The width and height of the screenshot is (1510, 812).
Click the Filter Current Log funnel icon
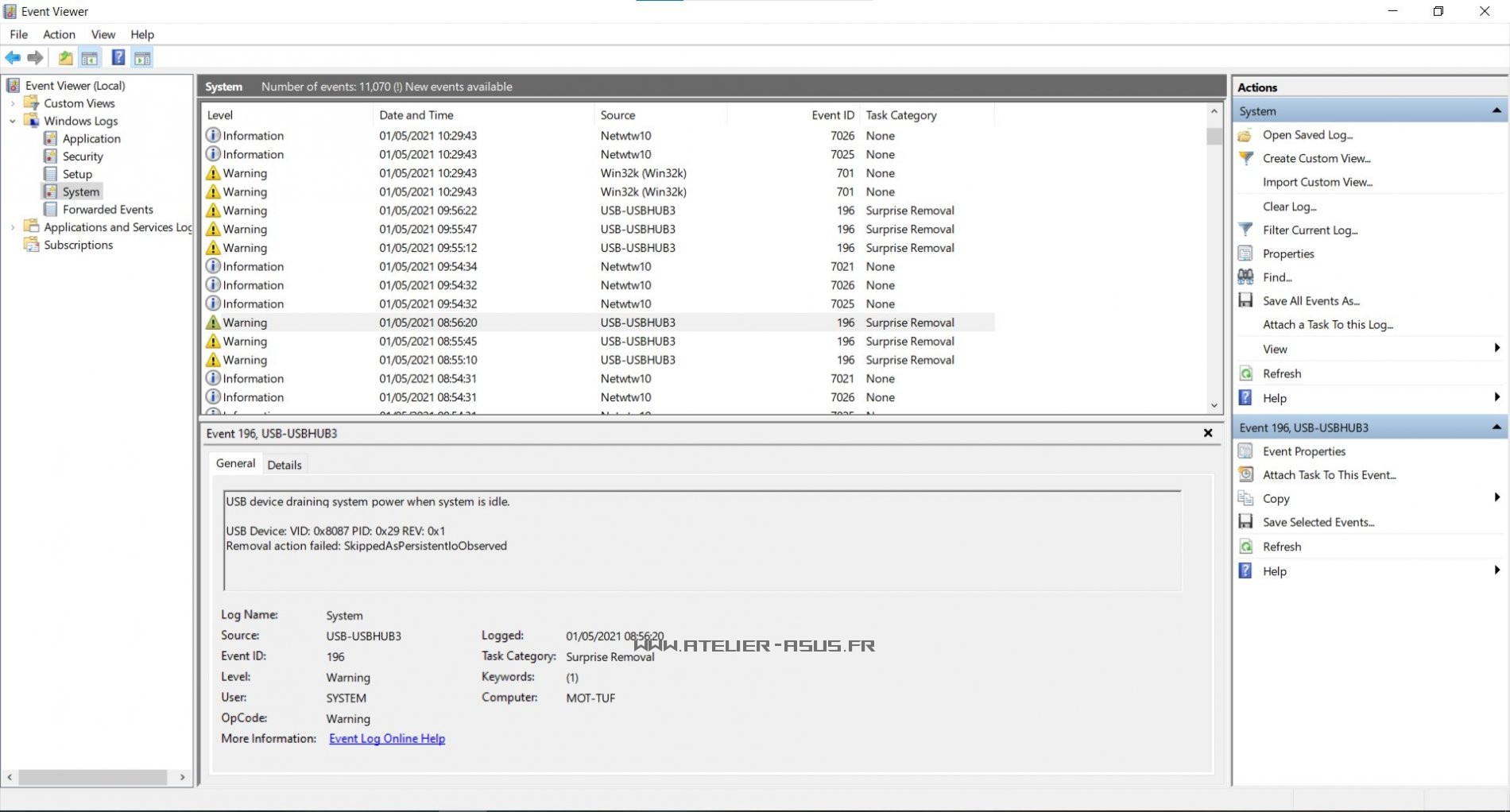tap(1245, 230)
